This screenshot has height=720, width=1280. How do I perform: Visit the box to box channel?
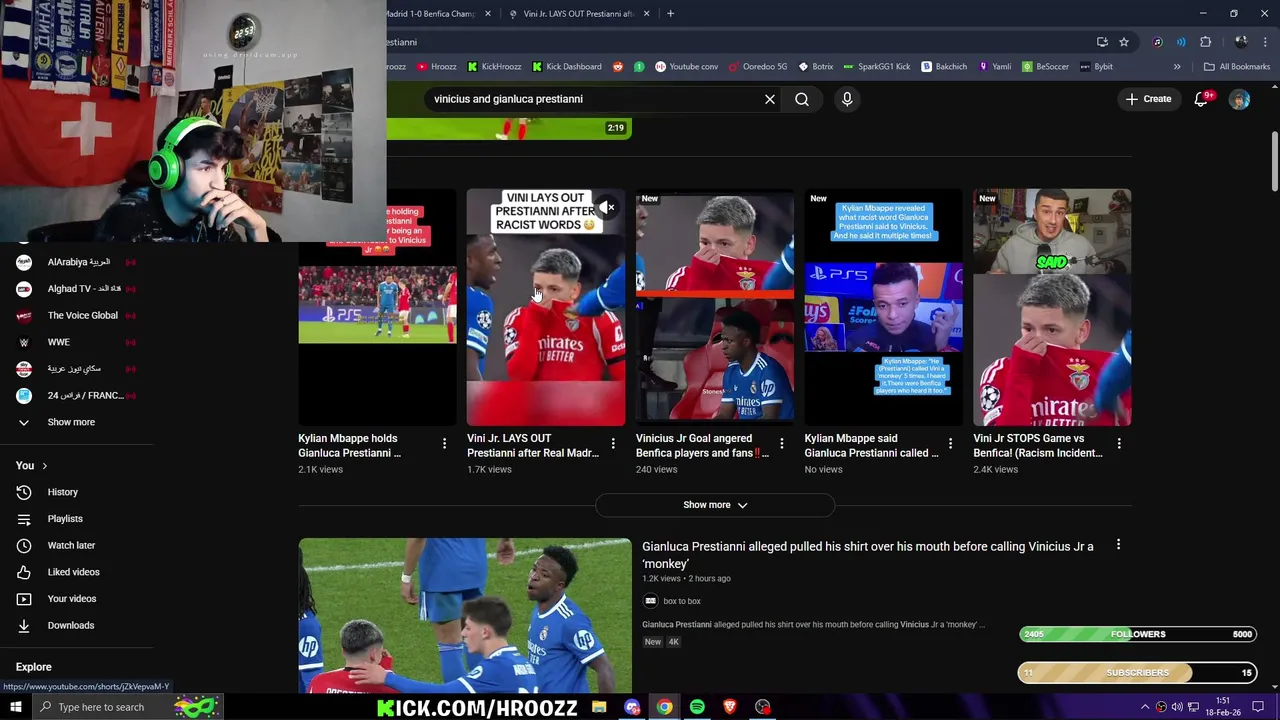681,601
